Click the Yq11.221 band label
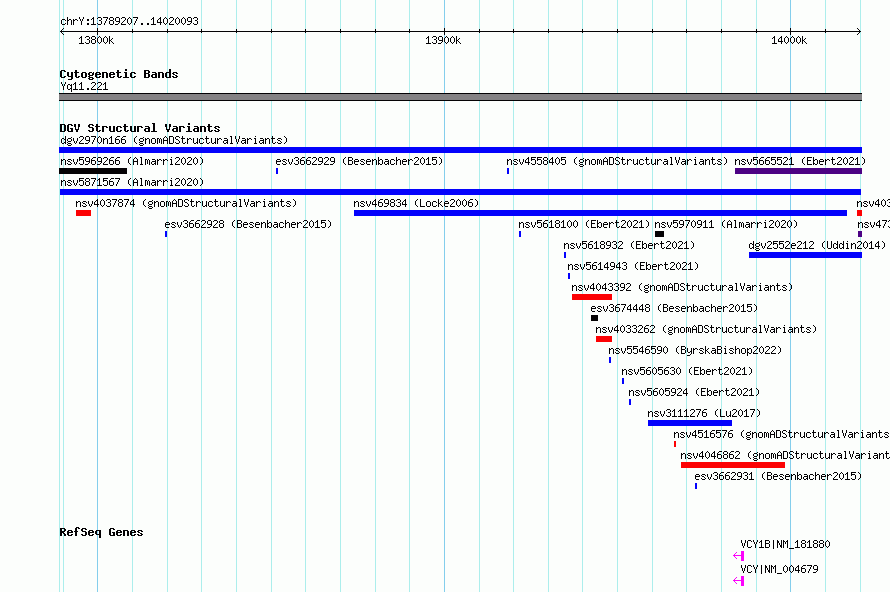Viewport: 890px width, 592px height. coord(84,86)
